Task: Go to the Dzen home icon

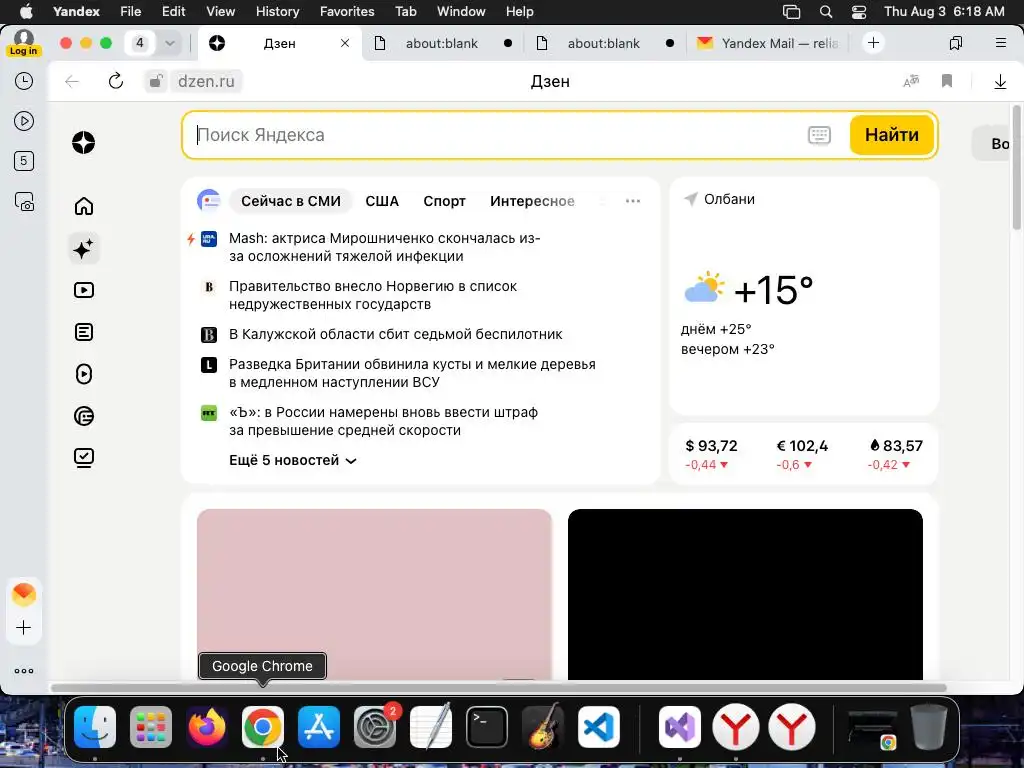Action: click(84, 206)
